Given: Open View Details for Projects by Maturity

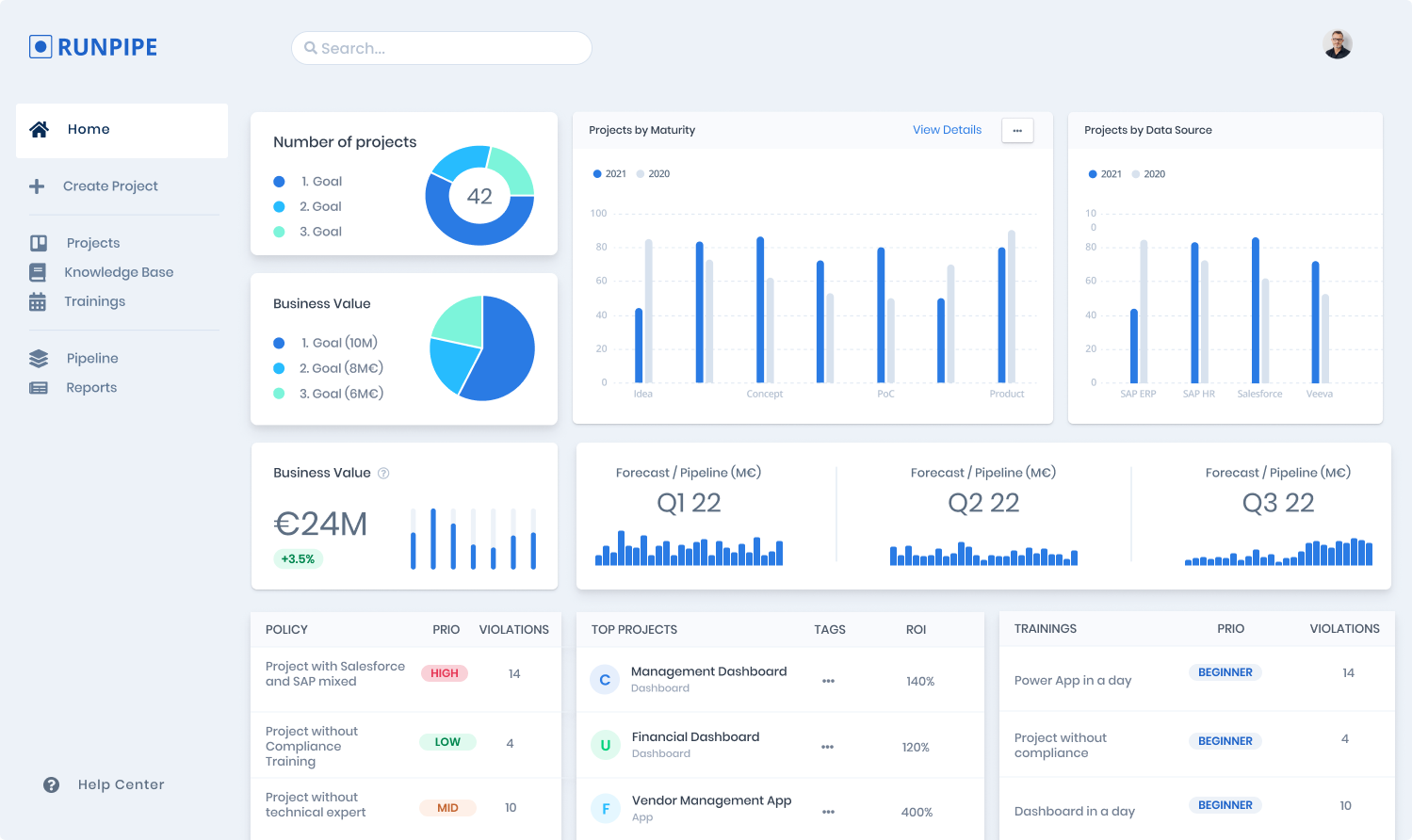Looking at the screenshot, I should [x=947, y=130].
